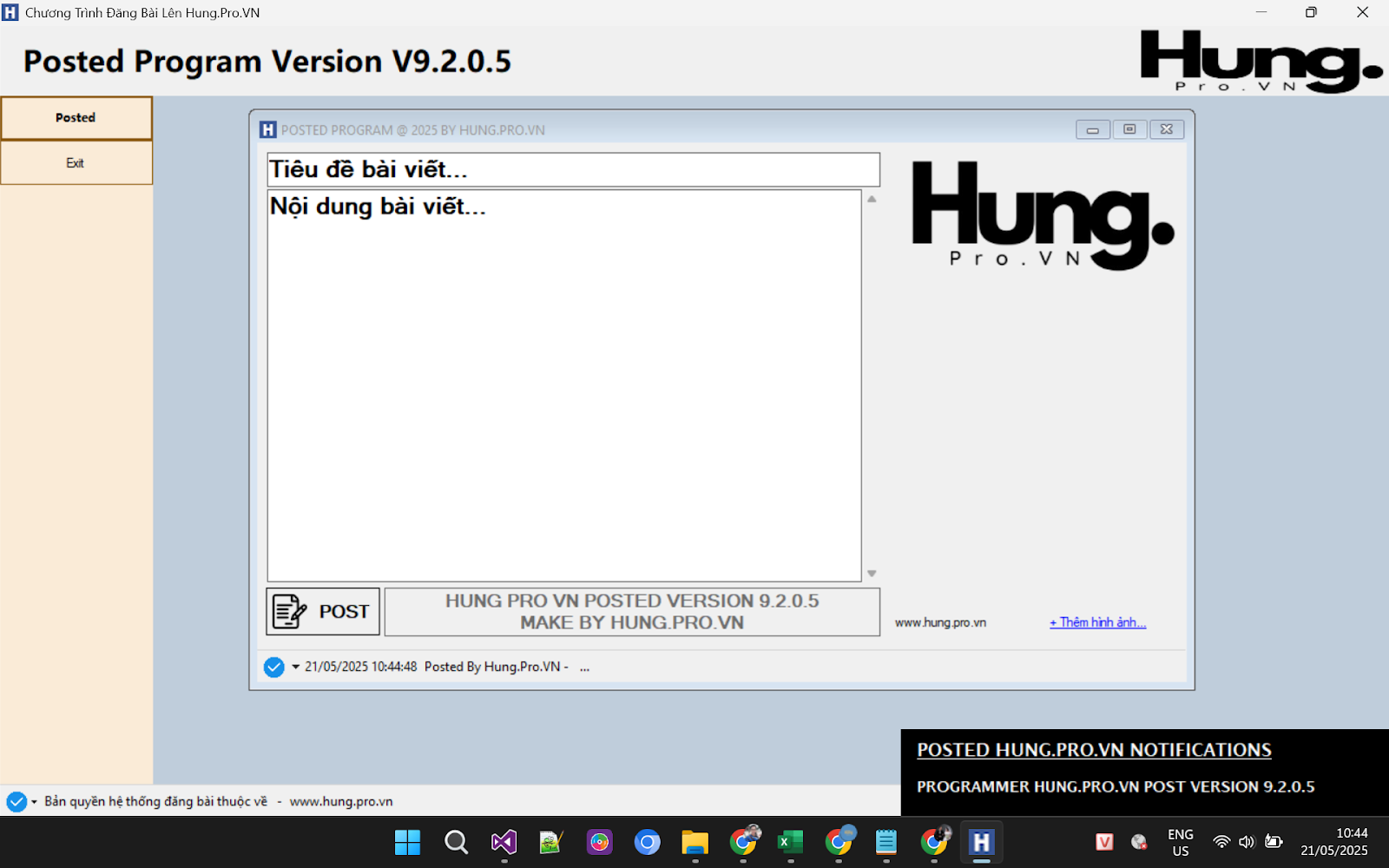Viewport: 1389px width, 868px height.
Task: Click the large Hung Pro.VN logo in inner window
Action: pos(1043,215)
